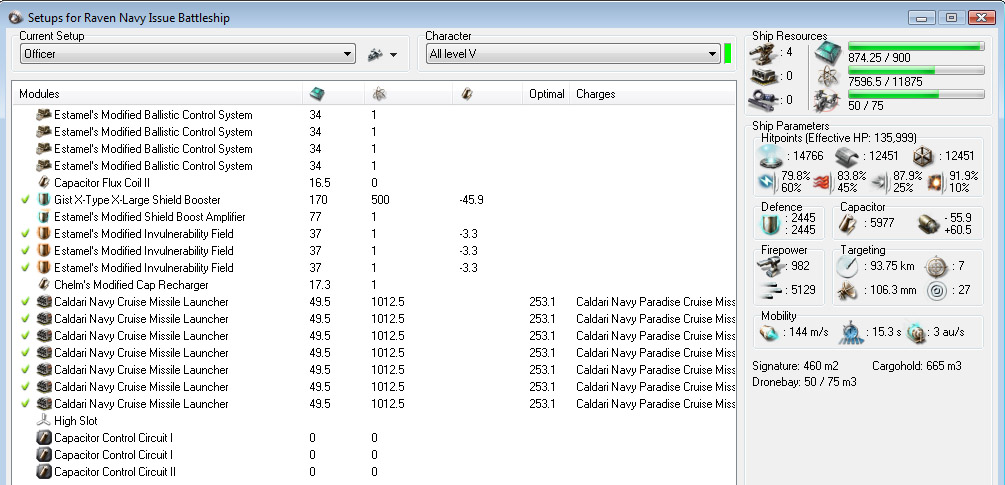
Task: Click the explosive resistance icon showing 91.9%
Action: point(936,181)
